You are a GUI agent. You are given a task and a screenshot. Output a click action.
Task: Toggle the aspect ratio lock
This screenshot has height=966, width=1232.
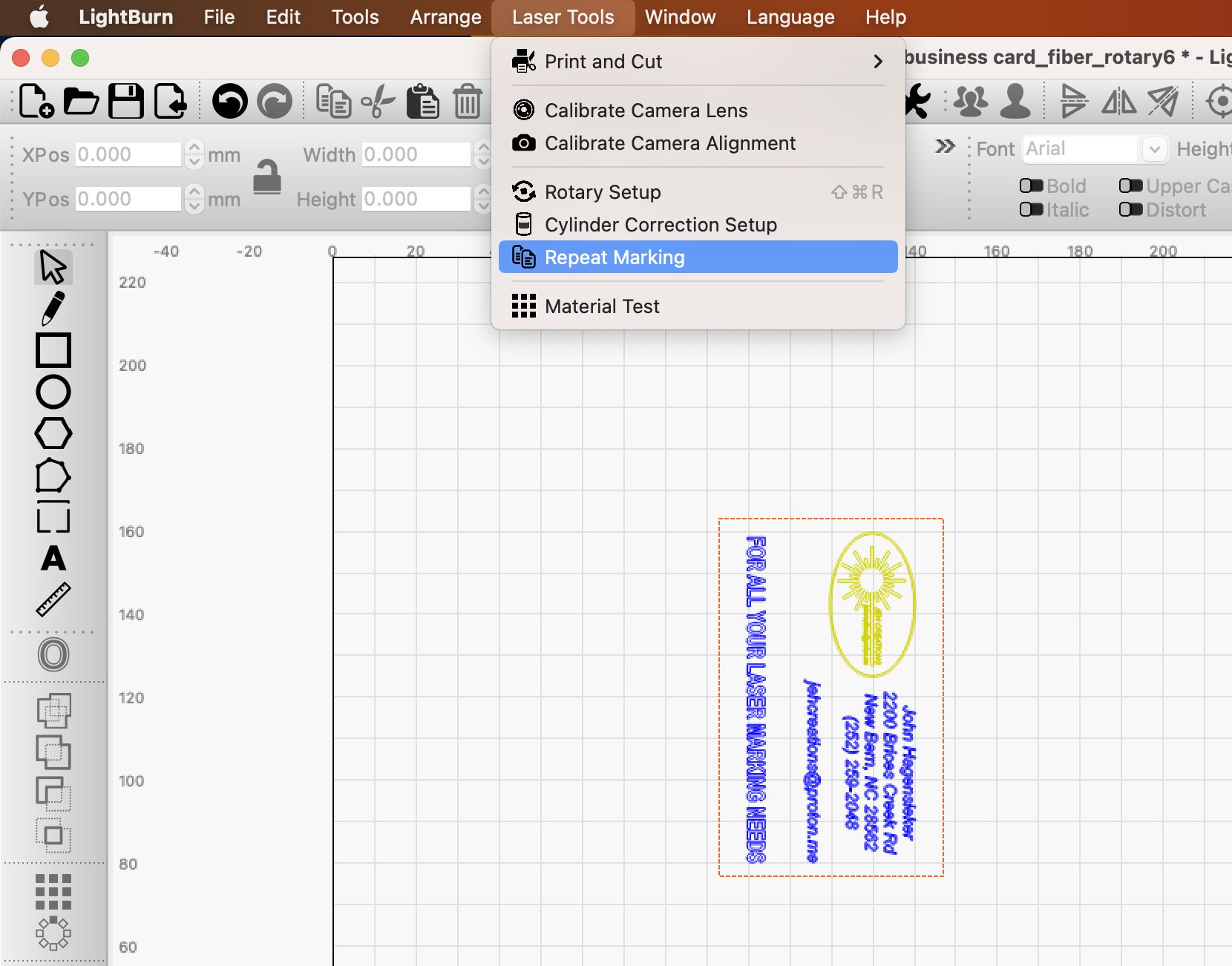point(267,177)
